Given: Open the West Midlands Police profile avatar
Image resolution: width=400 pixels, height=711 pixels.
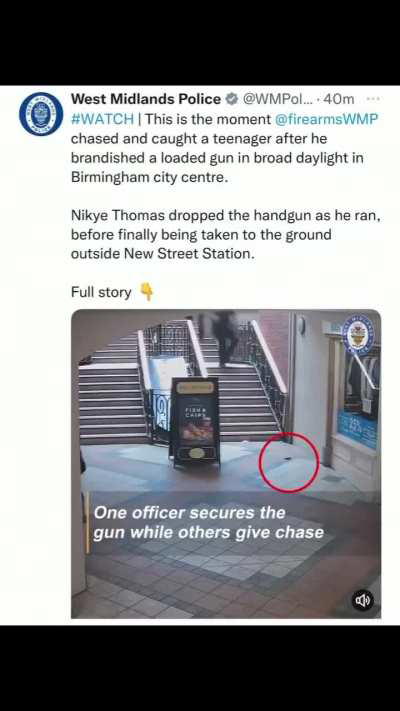Looking at the screenshot, I should coord(41,113).
